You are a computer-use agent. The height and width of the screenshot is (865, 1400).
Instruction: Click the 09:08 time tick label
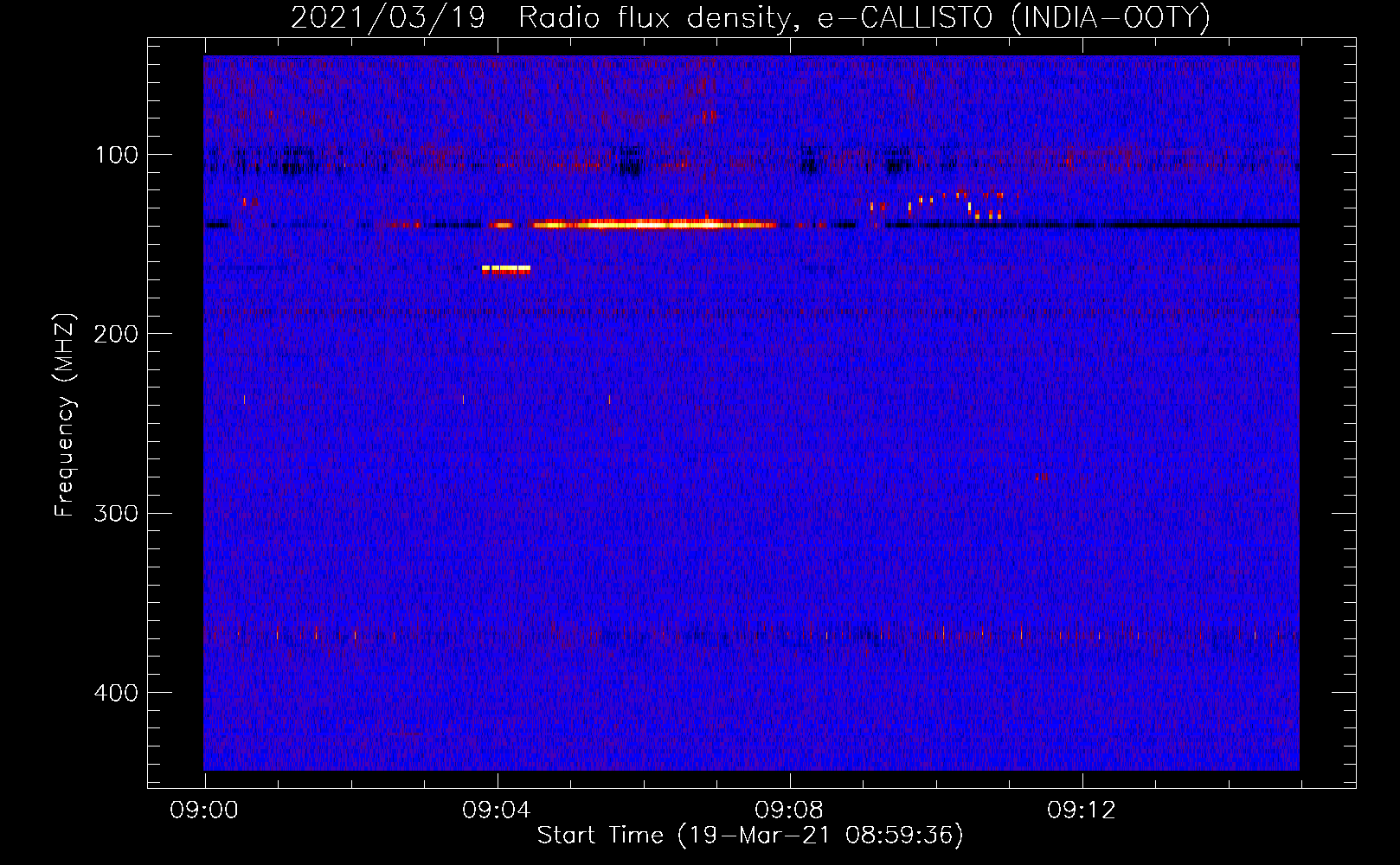click(789, 811)
